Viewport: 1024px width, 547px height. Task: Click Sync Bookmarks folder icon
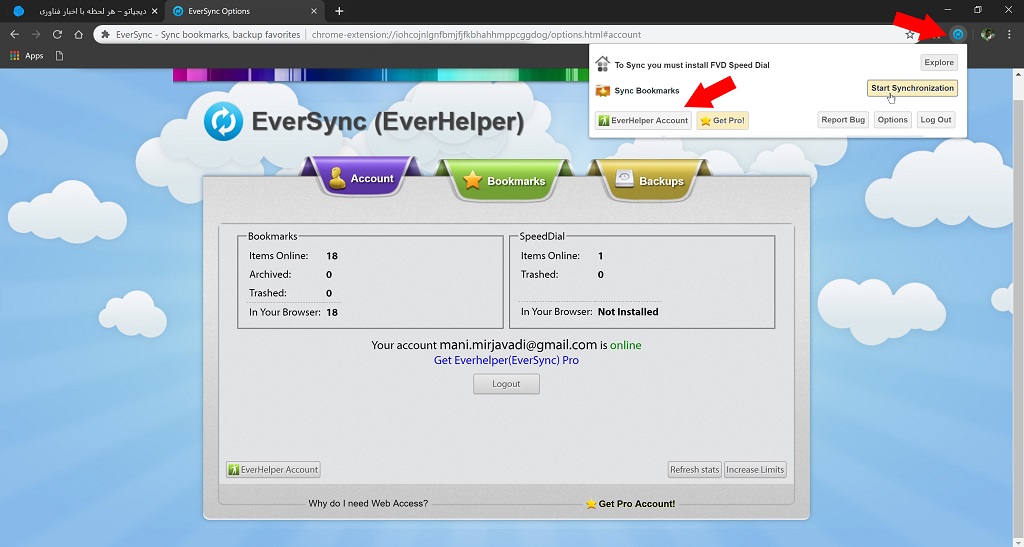(x=602, y=91)
